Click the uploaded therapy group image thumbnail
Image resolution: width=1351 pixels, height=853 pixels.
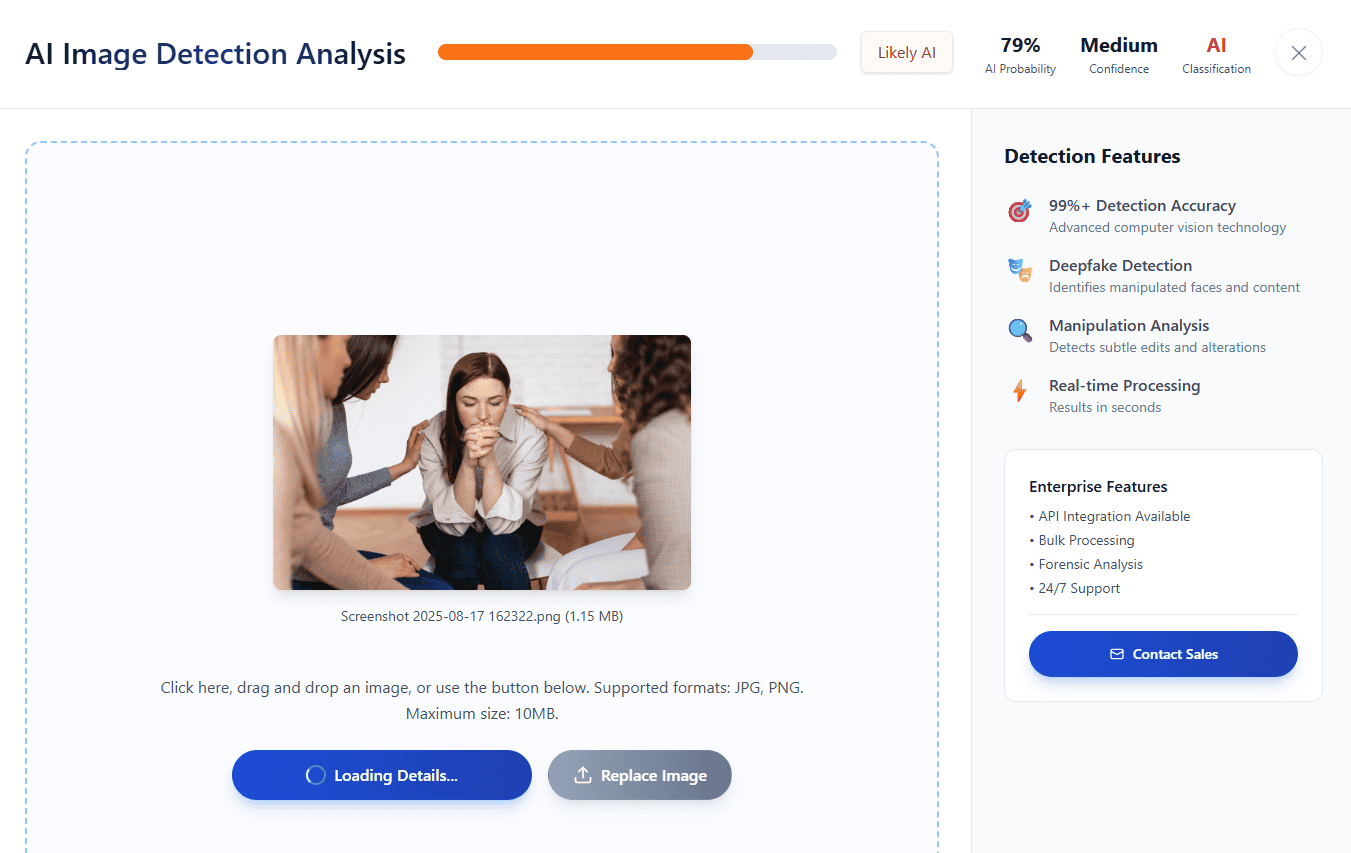(482, 462)
